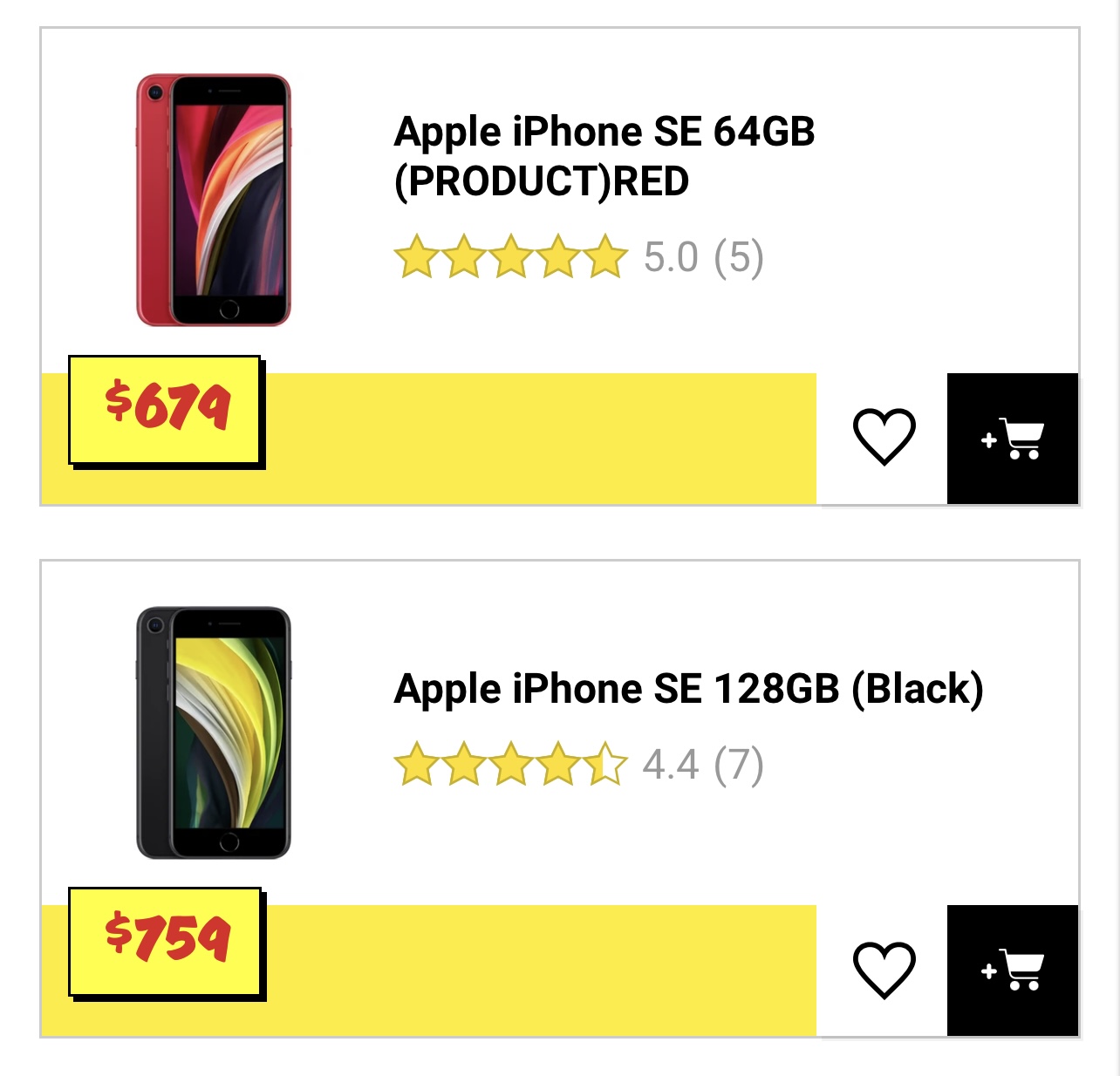This screenshot has height=1076, width=1120.
Task: Favorite the iPhone SE 64GB (PRODUCT)RED
Action: click(884, 436)
